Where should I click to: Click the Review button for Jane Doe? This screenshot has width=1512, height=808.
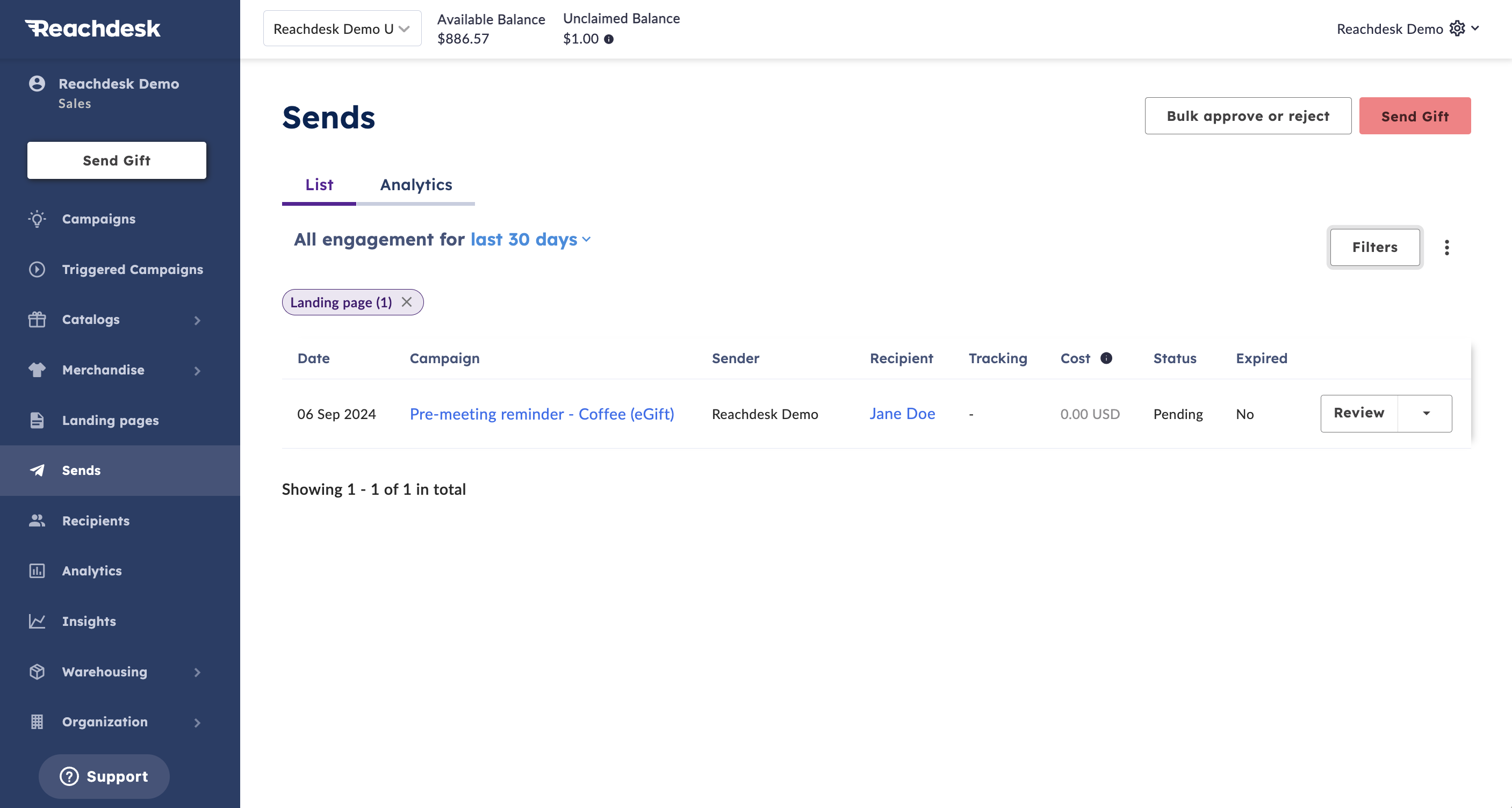pos(1359,413)
